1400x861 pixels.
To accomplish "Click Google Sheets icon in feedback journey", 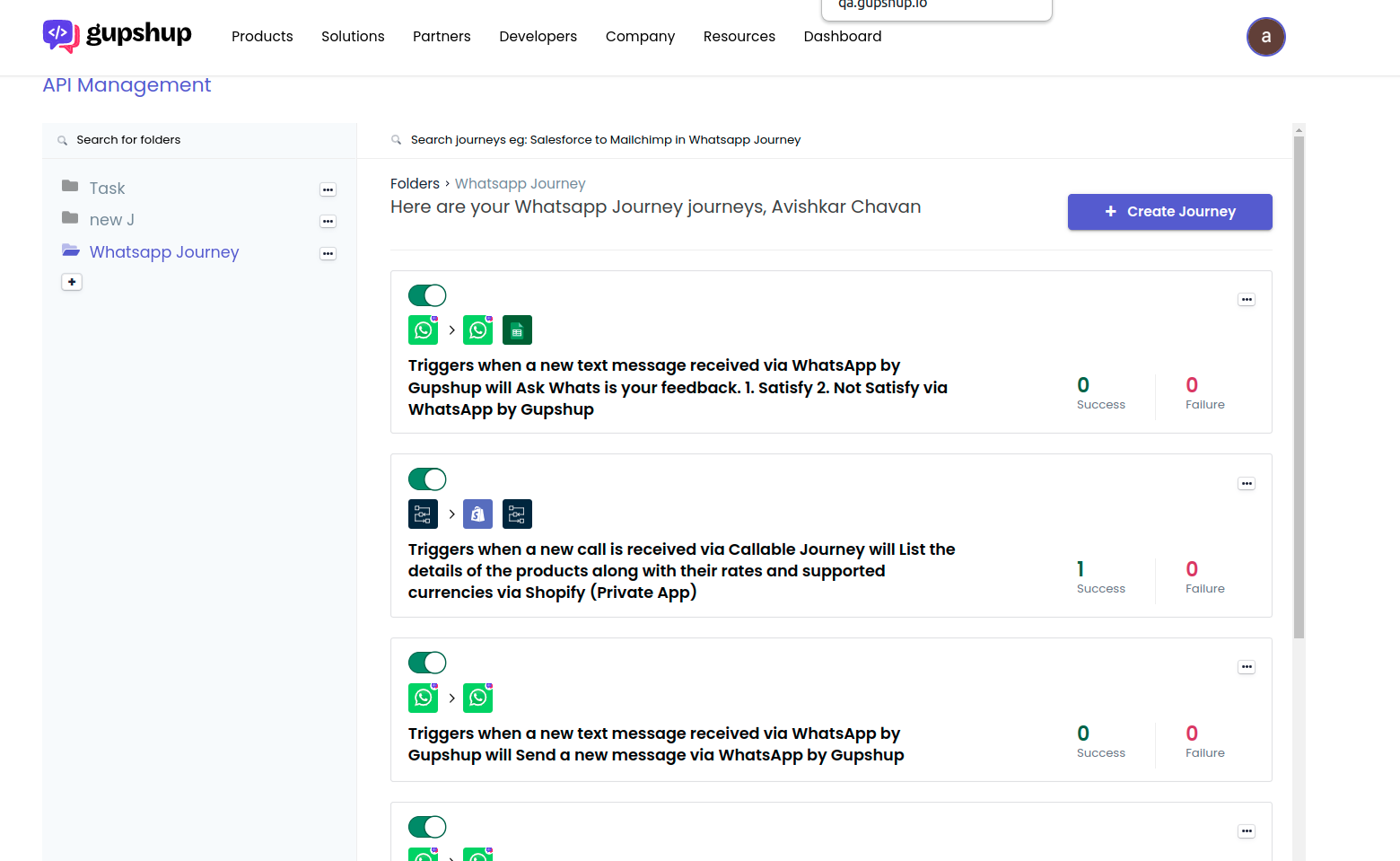I will [517, 330].
